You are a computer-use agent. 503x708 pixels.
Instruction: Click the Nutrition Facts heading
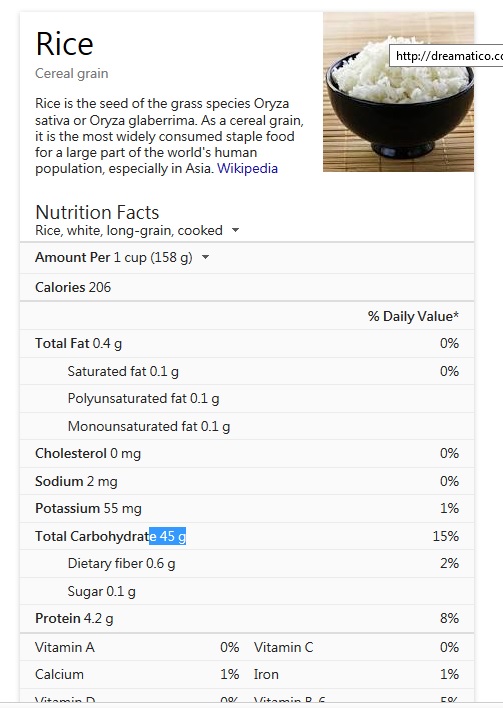point(97,212)
